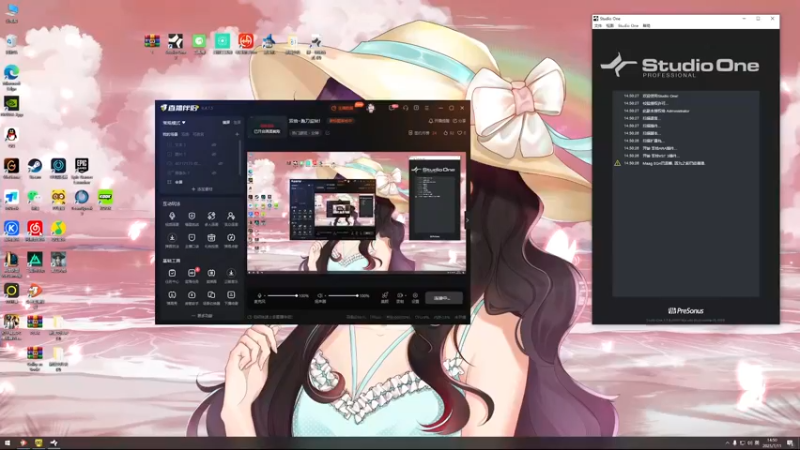Collapse the side panel arrow right of the preview
Image resolution: width=800 pixels, height=450 pixels.
coord(467,220)
